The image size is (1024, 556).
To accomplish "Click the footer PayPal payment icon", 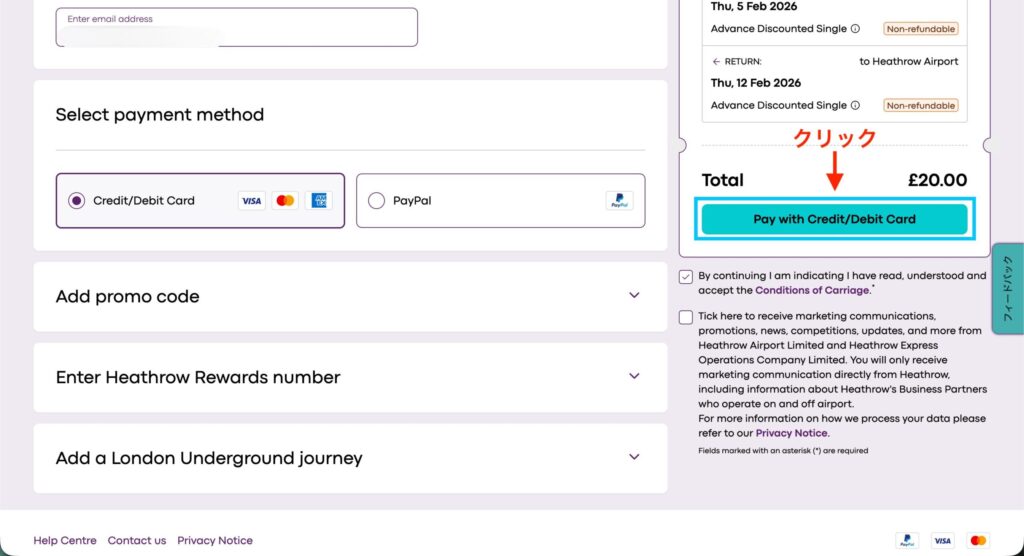I will pos(907,540).
